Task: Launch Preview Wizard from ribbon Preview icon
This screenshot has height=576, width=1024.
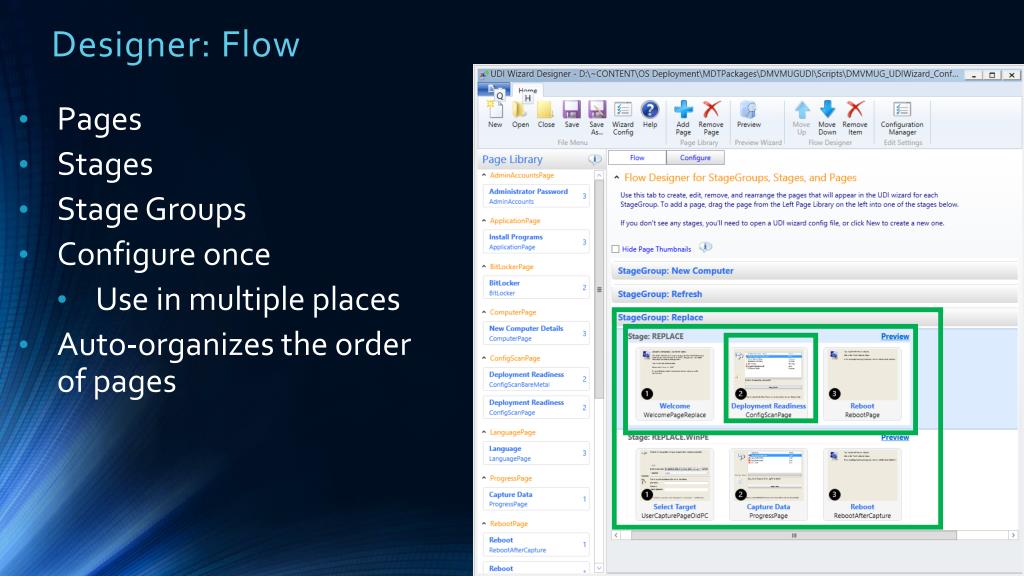Action: tap(748, 110)
